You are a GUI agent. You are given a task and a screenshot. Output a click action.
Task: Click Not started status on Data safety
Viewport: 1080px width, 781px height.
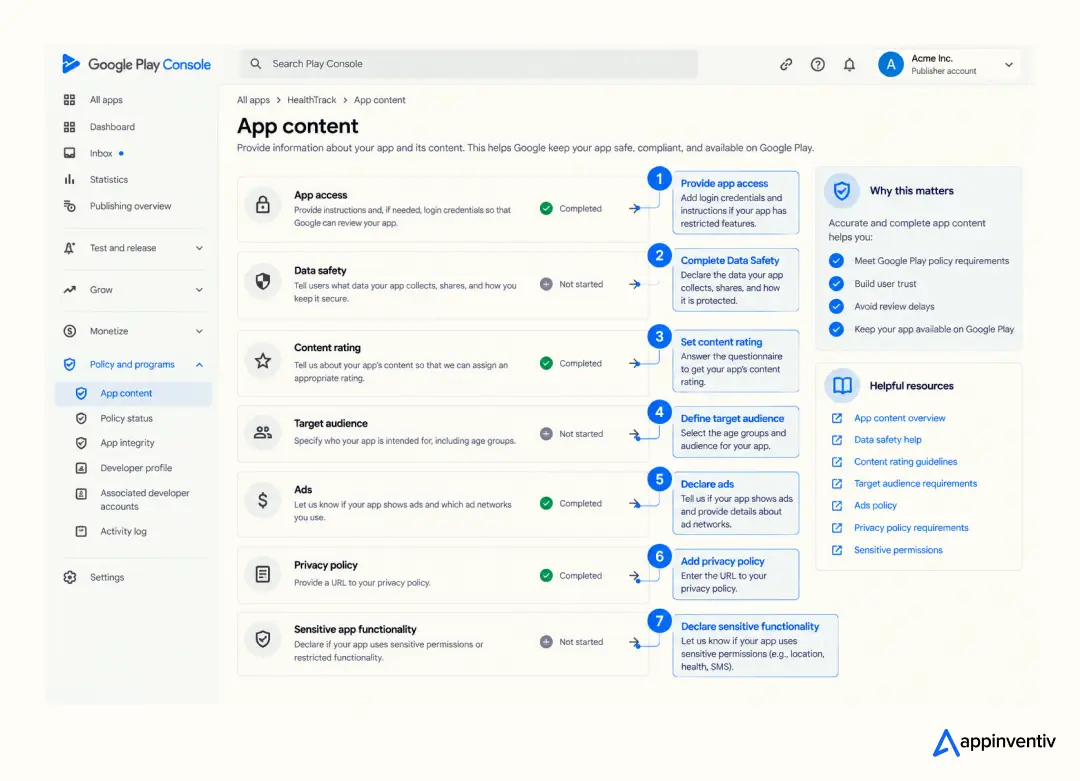click(x=571, y=284)
